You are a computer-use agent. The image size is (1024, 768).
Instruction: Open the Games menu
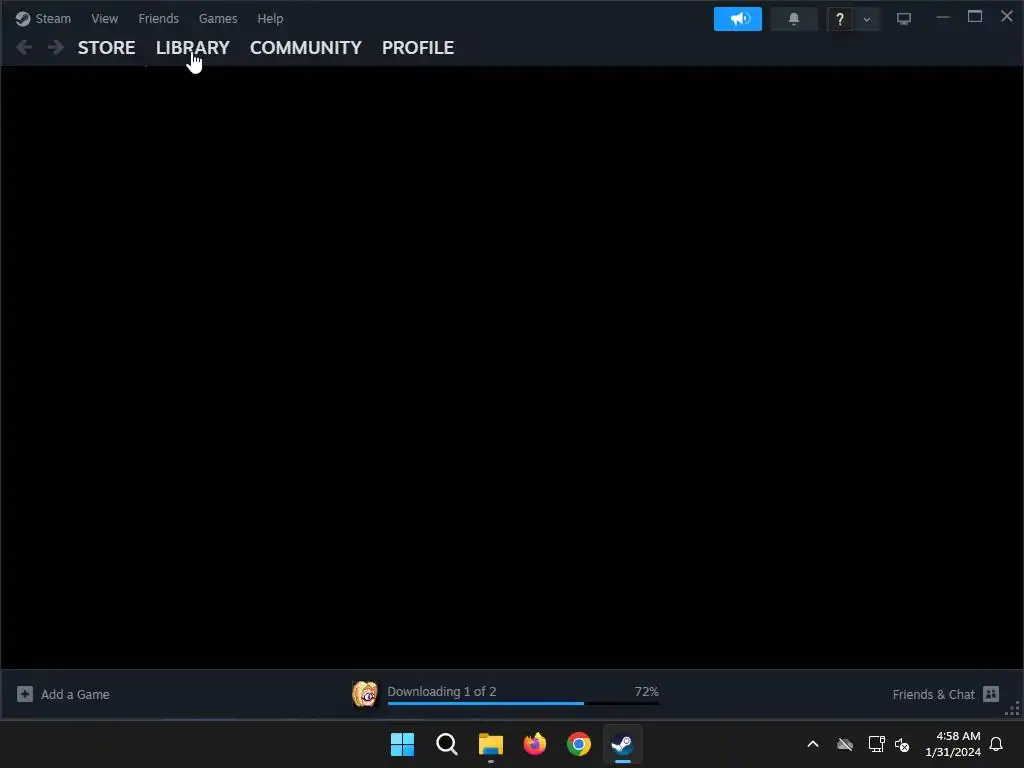point(218,18)
